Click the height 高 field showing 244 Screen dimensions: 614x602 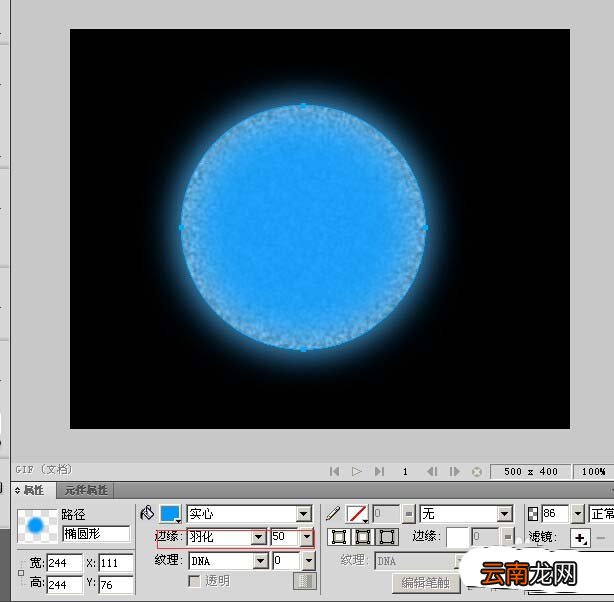tap(65, 585)
